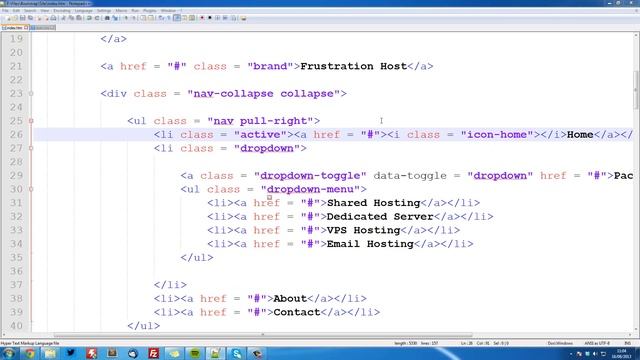Click line number 38 in the margin
The height and width of the screenshot is (360, 640).
[16, 298]
